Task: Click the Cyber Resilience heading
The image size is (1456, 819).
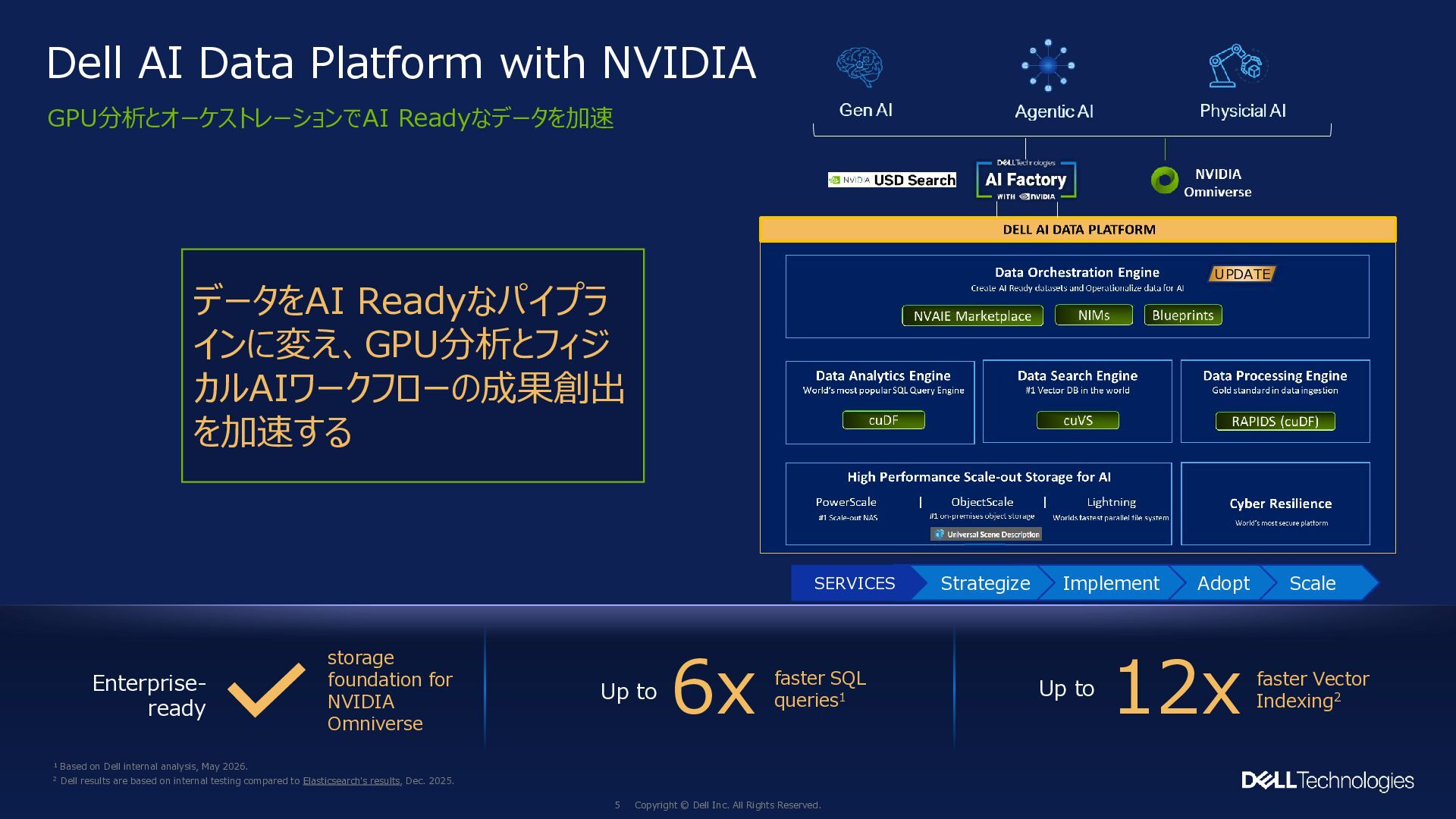Action: coord(1280,504)
